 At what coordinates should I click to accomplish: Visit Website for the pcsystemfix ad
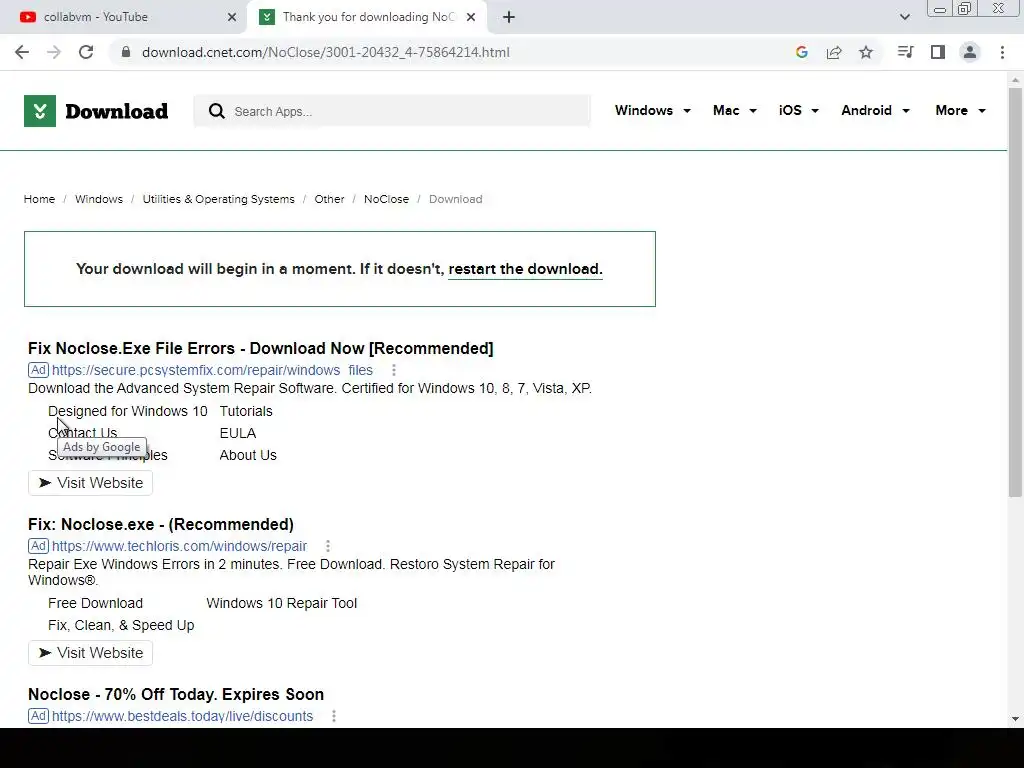90,483
